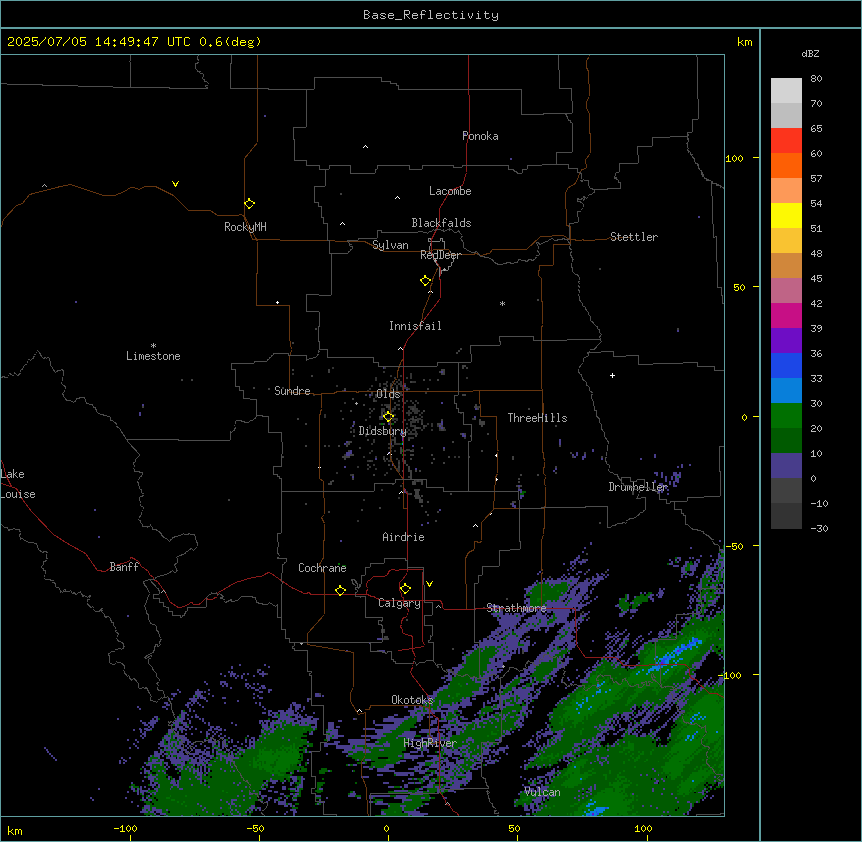Click the yellow v marker northwest of RockyMH

pyautogui.click(x=175, y=184)
